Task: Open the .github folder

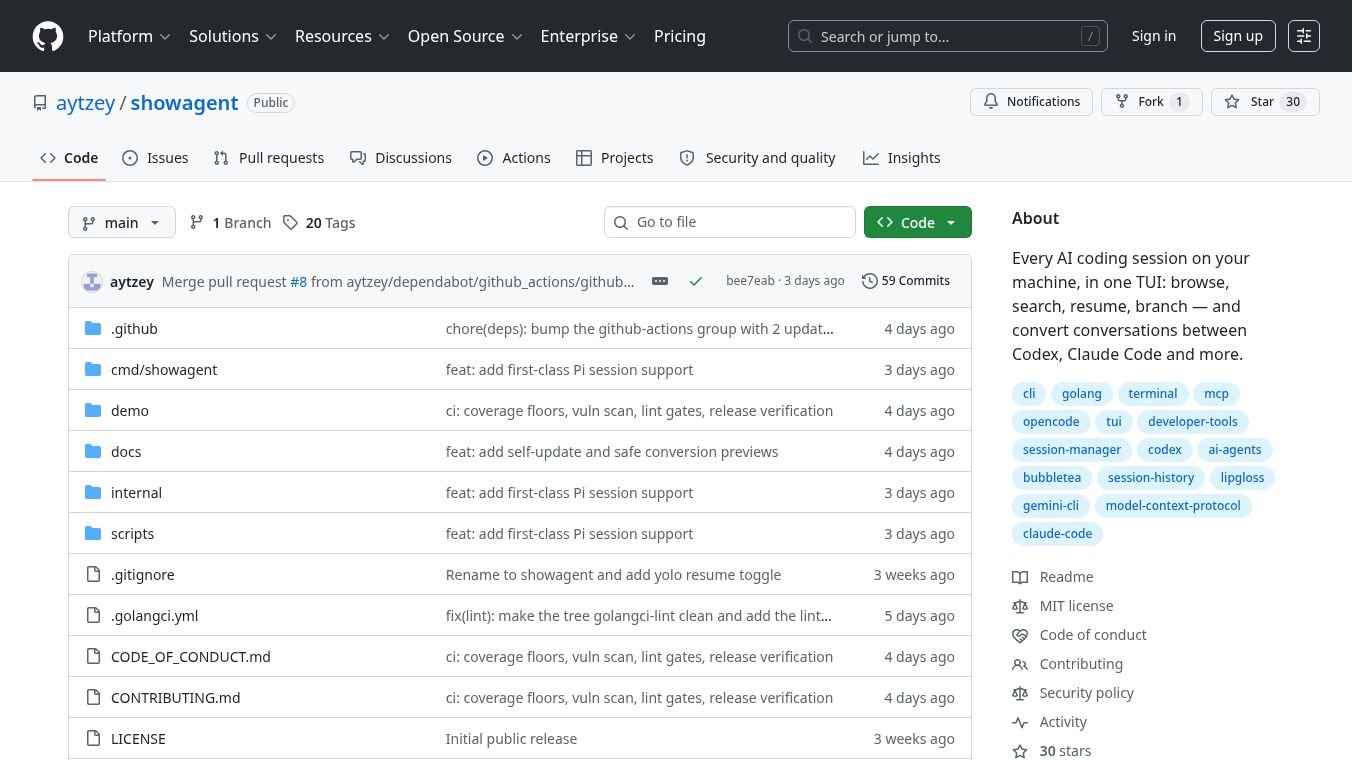Action: 134,329
